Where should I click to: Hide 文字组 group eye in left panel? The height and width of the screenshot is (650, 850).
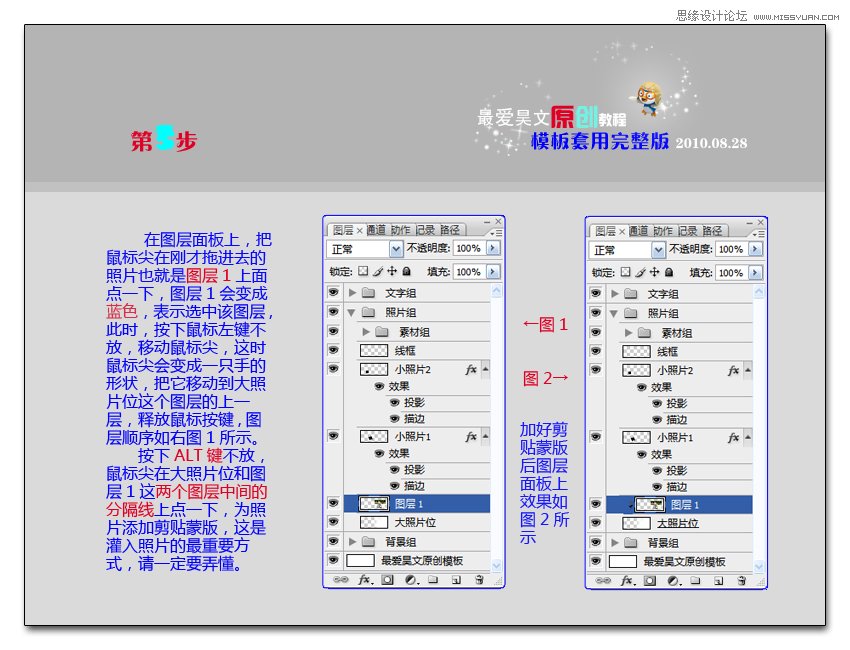point(333,293)
